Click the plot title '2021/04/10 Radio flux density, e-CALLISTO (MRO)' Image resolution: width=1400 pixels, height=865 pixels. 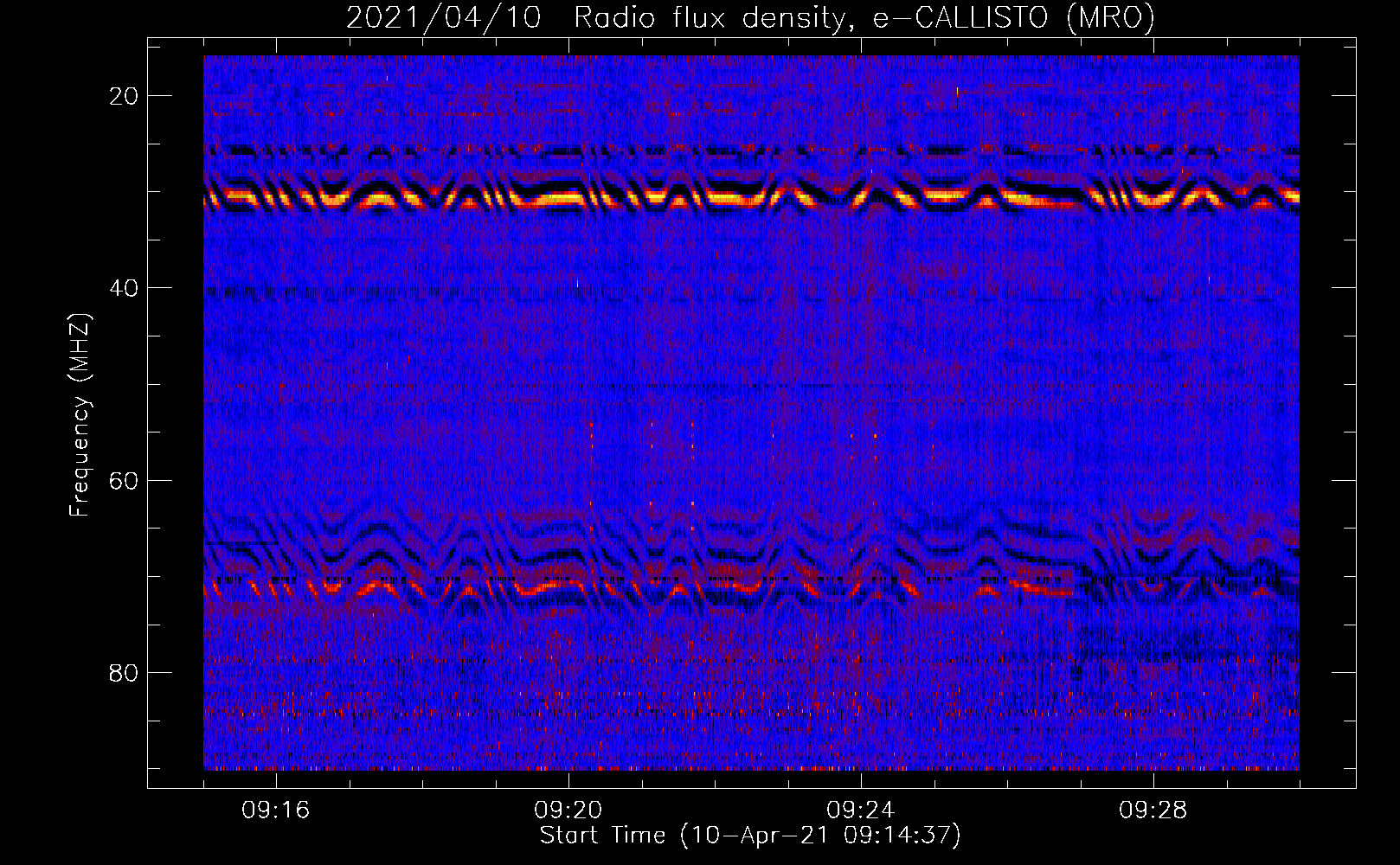[x=750, y=18]
